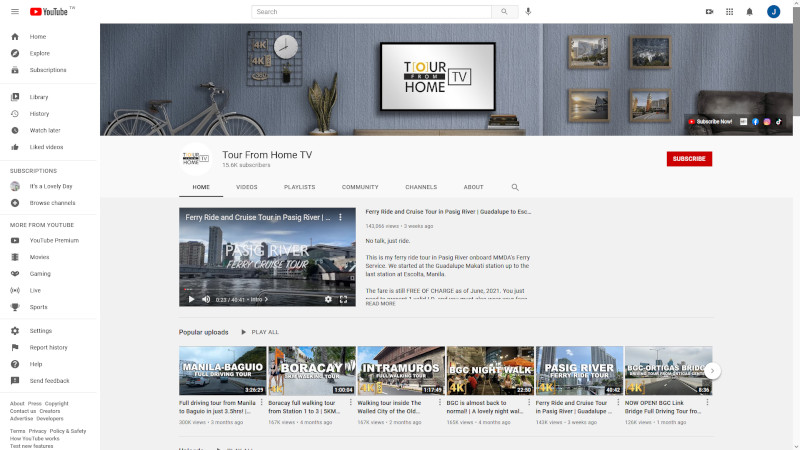Open the hamburger guide menu

14,12
